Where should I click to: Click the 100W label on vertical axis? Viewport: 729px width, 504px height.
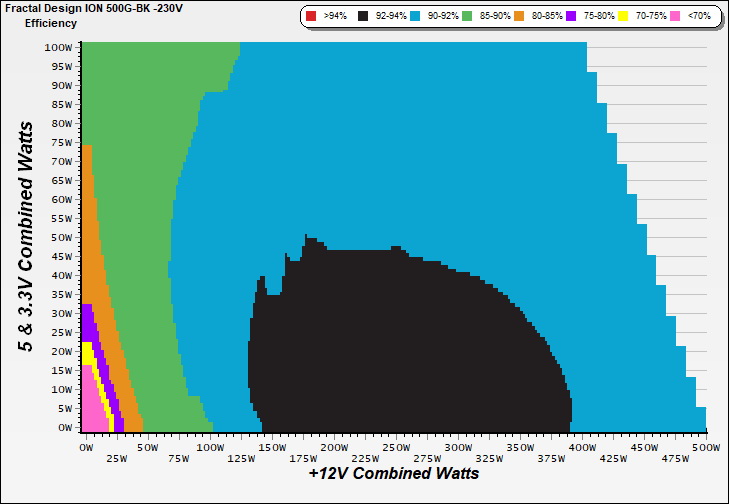(x=58, y=47)
